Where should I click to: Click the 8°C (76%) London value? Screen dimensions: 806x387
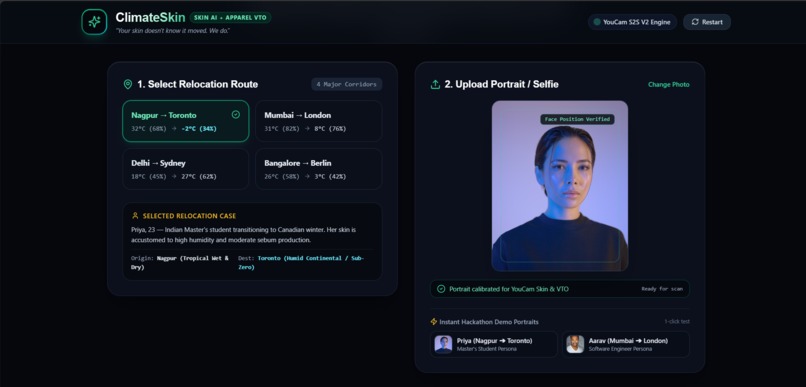tap(330, 128)
